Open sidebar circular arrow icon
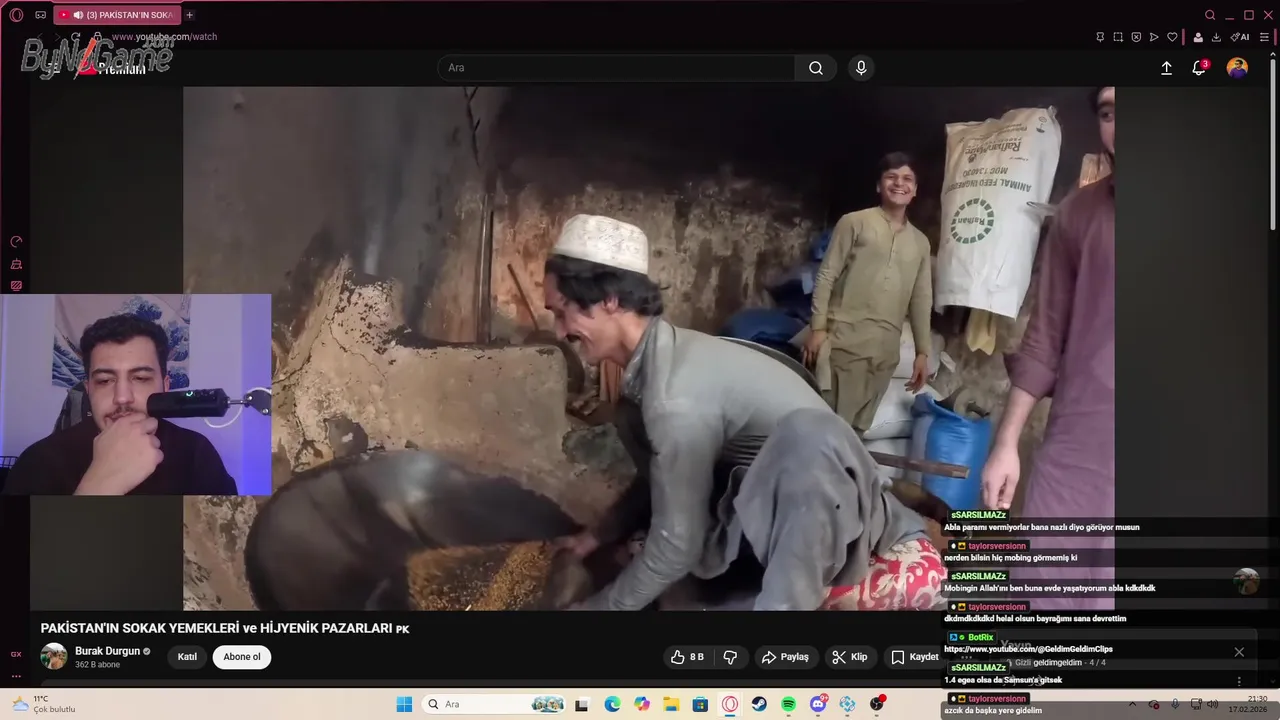 click(16, 242)
